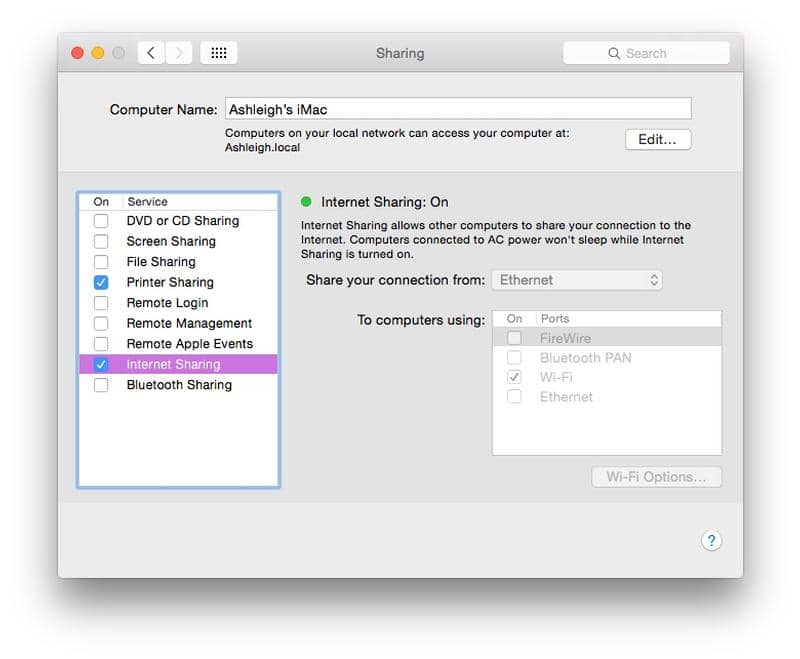
Task: Enable Screen Sharing
Action: 100,241
